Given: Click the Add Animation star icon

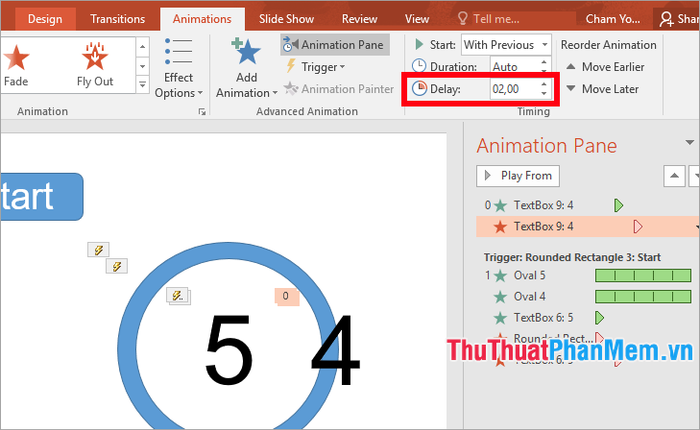Looking at the screenshot, I should coord(246,52).
